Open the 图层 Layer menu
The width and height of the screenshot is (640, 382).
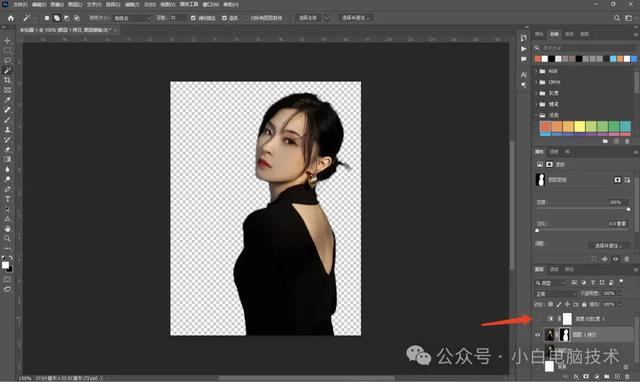pos(75,4)
